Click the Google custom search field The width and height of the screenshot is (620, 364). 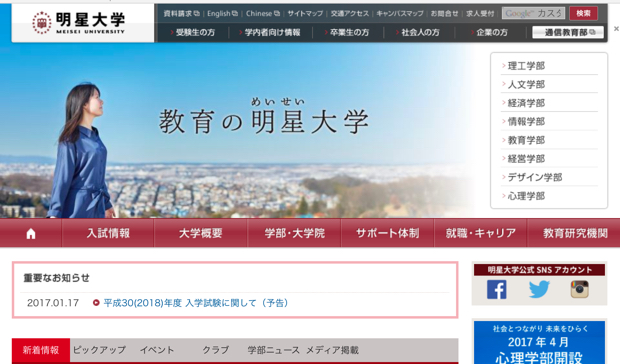(533, 13)
